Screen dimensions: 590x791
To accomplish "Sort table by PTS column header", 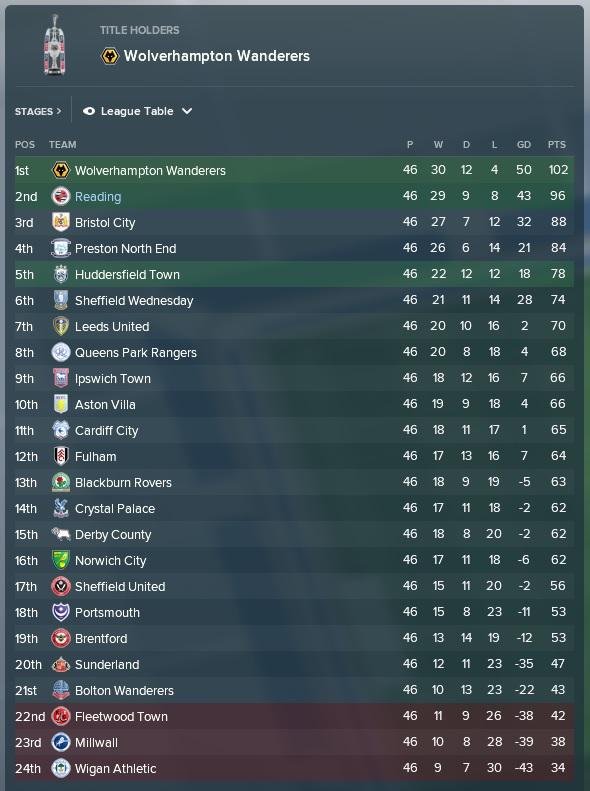I will (x=557, y=145).
